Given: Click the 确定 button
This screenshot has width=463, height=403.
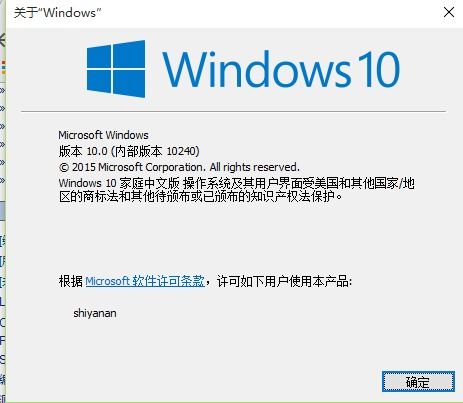Looking at the screenshot, I should 418,382.
